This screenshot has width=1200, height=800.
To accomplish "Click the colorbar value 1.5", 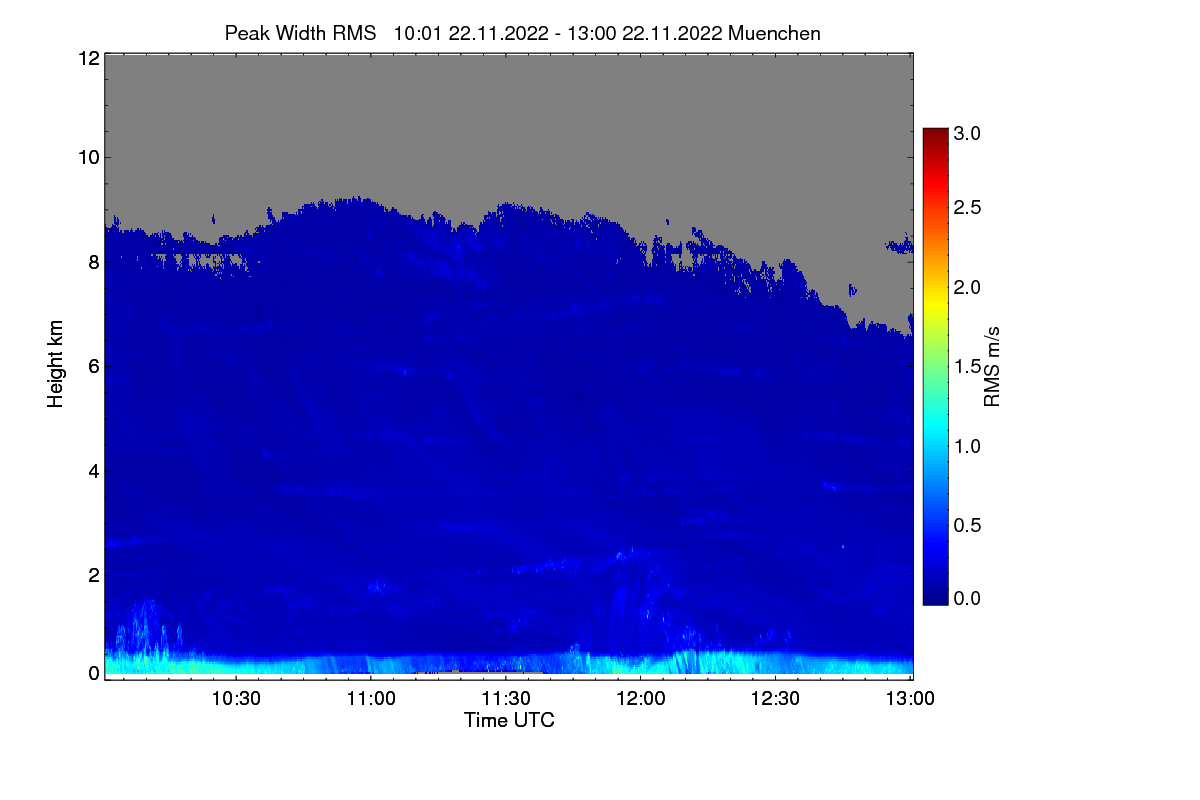I will click(966, 367).
